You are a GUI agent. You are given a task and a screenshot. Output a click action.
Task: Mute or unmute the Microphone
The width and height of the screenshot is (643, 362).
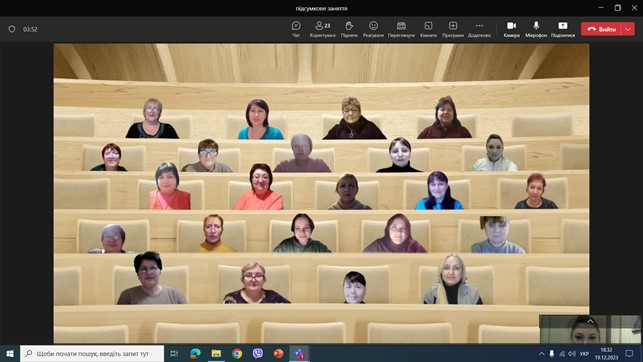[536, 29]
